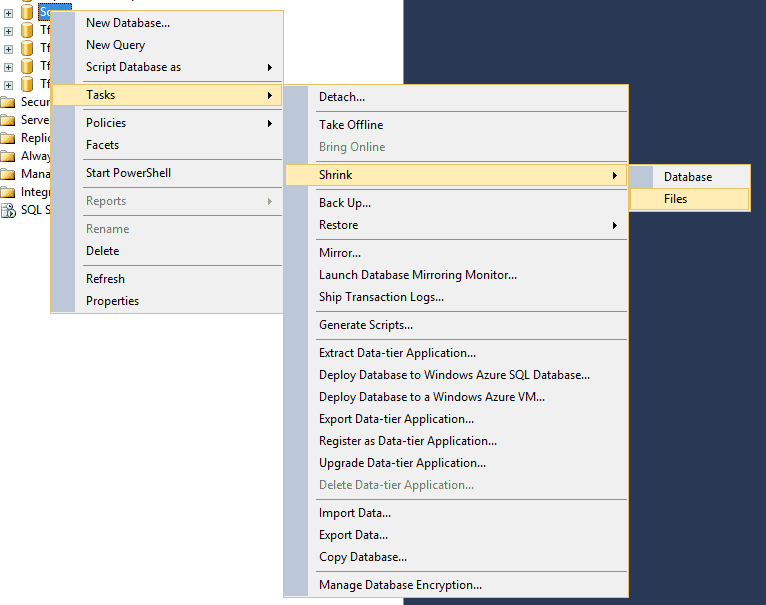Viewport: 766px width, 605px height.
Task: Click the SQL Server Agent icon
Action: point(8,210)
